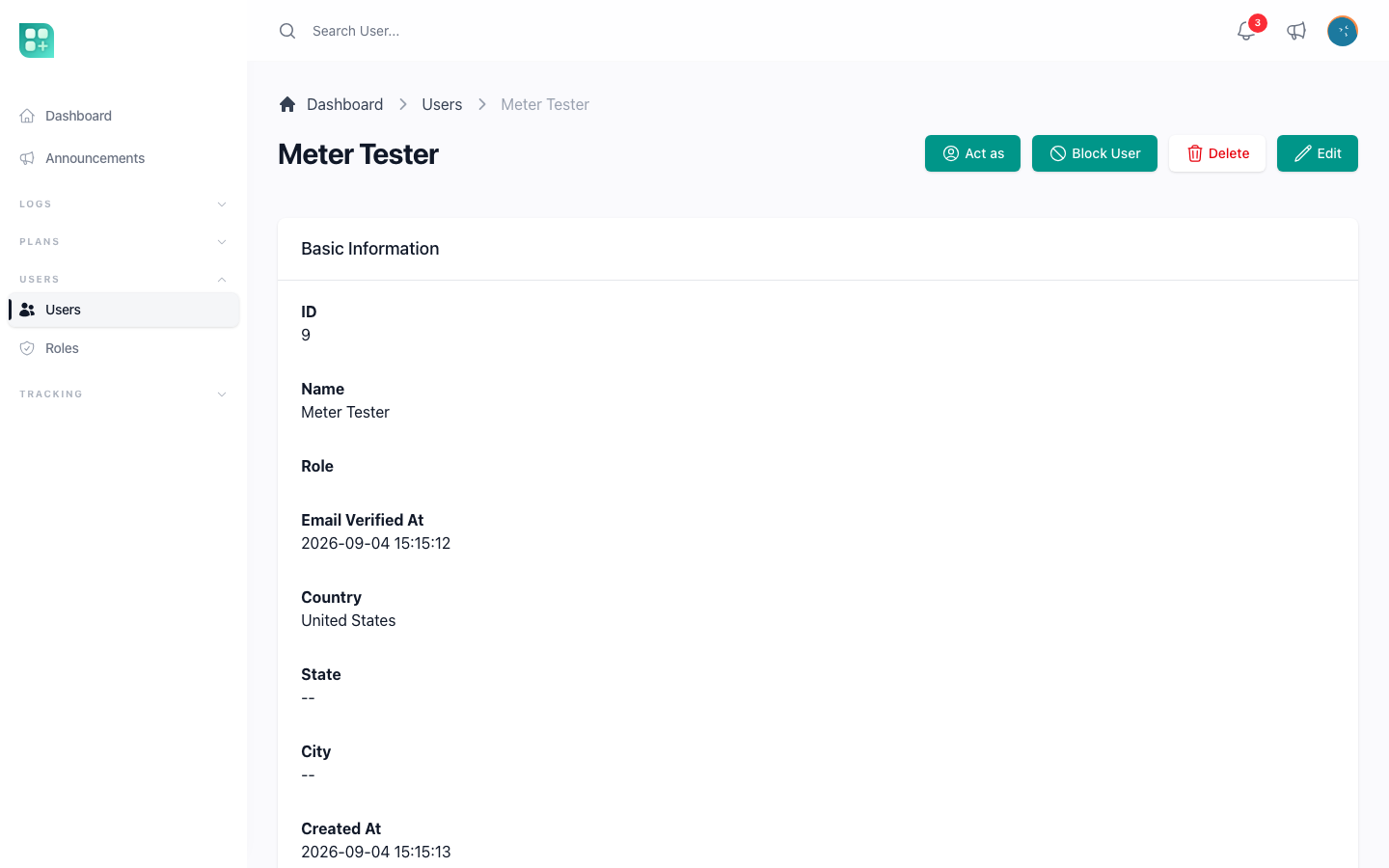Click the search magnifier icon
The width and height of the screenshot is (1389, 868).
click(287, 31)
